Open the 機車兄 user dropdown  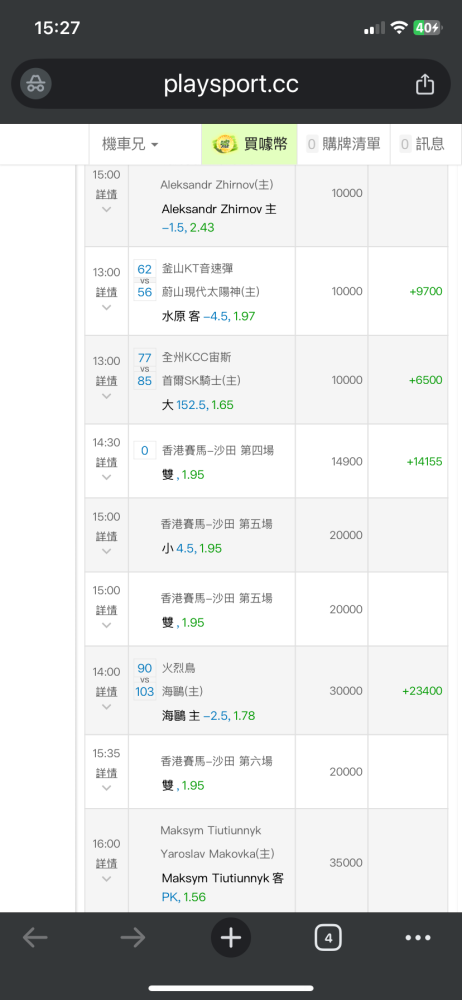(130, 144)
